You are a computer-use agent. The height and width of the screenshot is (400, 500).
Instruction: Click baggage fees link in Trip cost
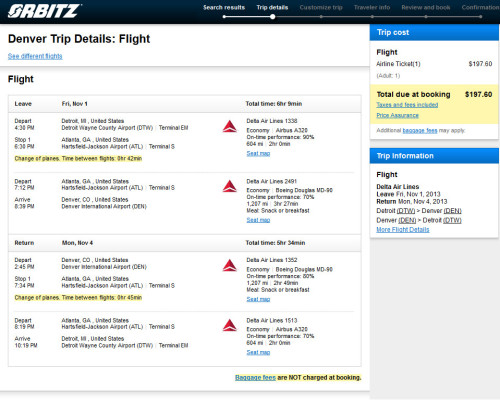click(420, 130)
